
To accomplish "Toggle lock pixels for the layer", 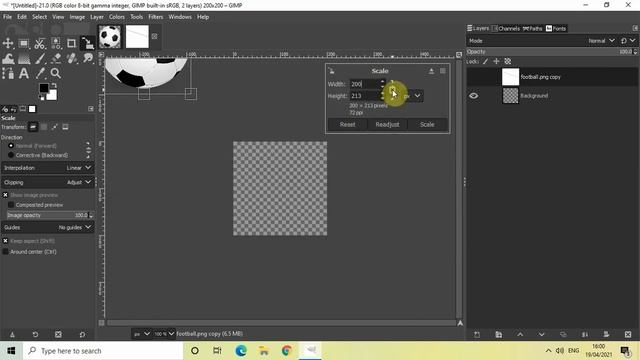I will coord(485,62).
